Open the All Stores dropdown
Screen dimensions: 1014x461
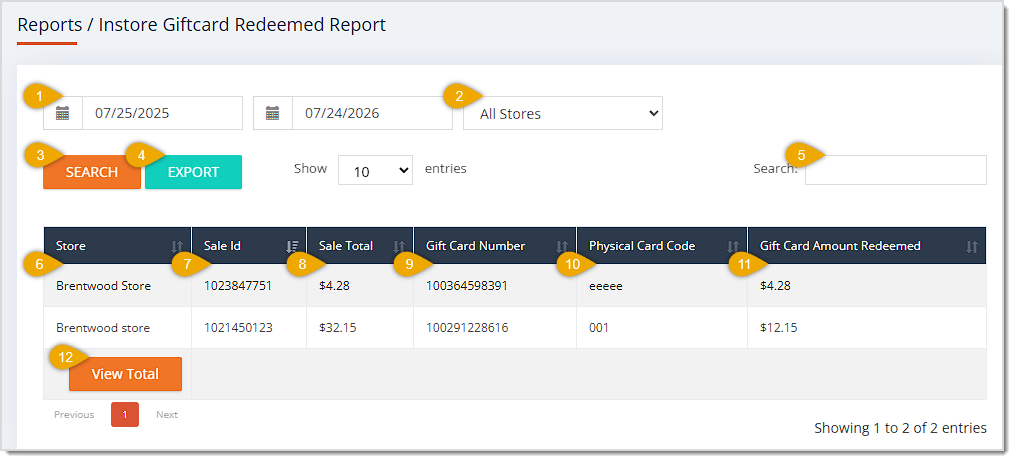(x=563, y=113)
